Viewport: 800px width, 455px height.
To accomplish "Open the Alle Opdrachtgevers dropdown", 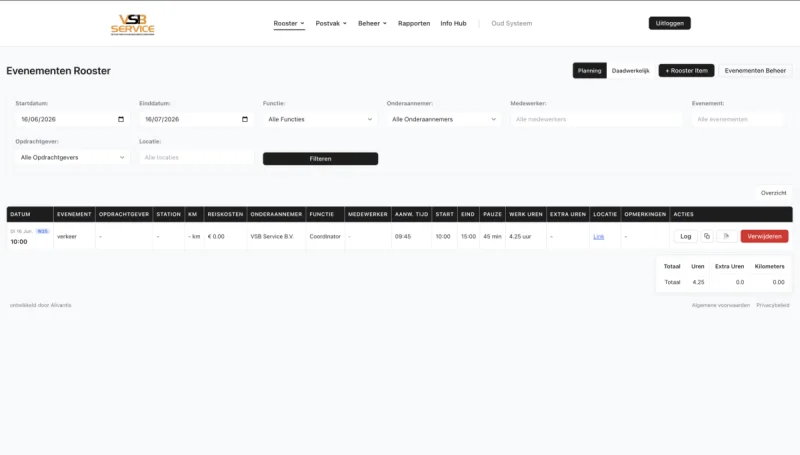I will pyautogui.click(x=72, y=158).
